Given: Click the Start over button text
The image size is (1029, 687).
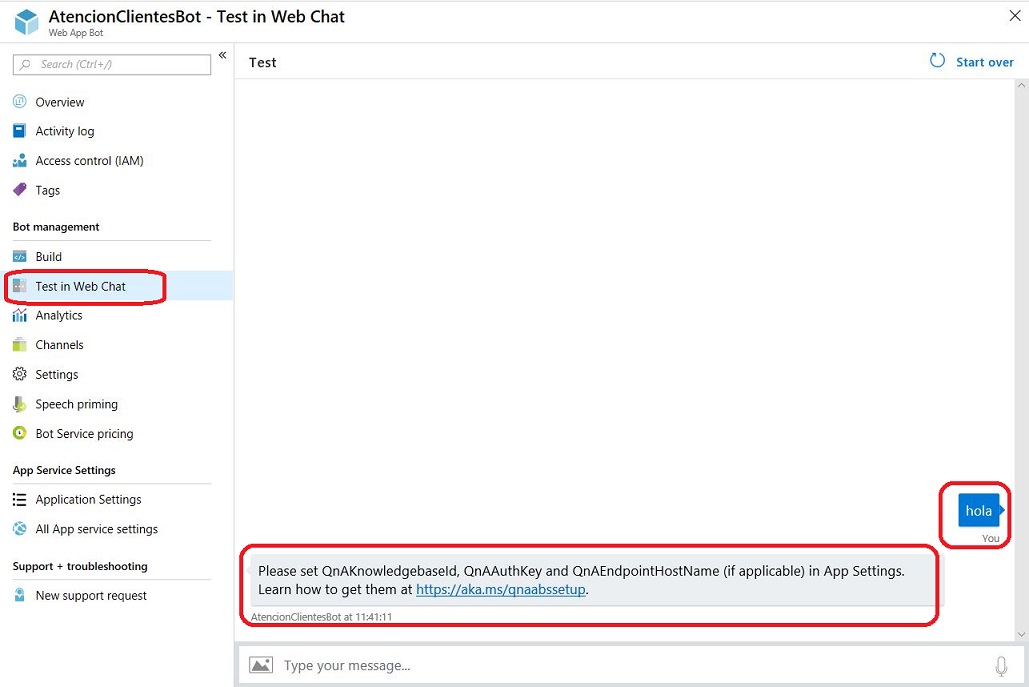Looking at the screenshot, I should [x=984, y=62].
